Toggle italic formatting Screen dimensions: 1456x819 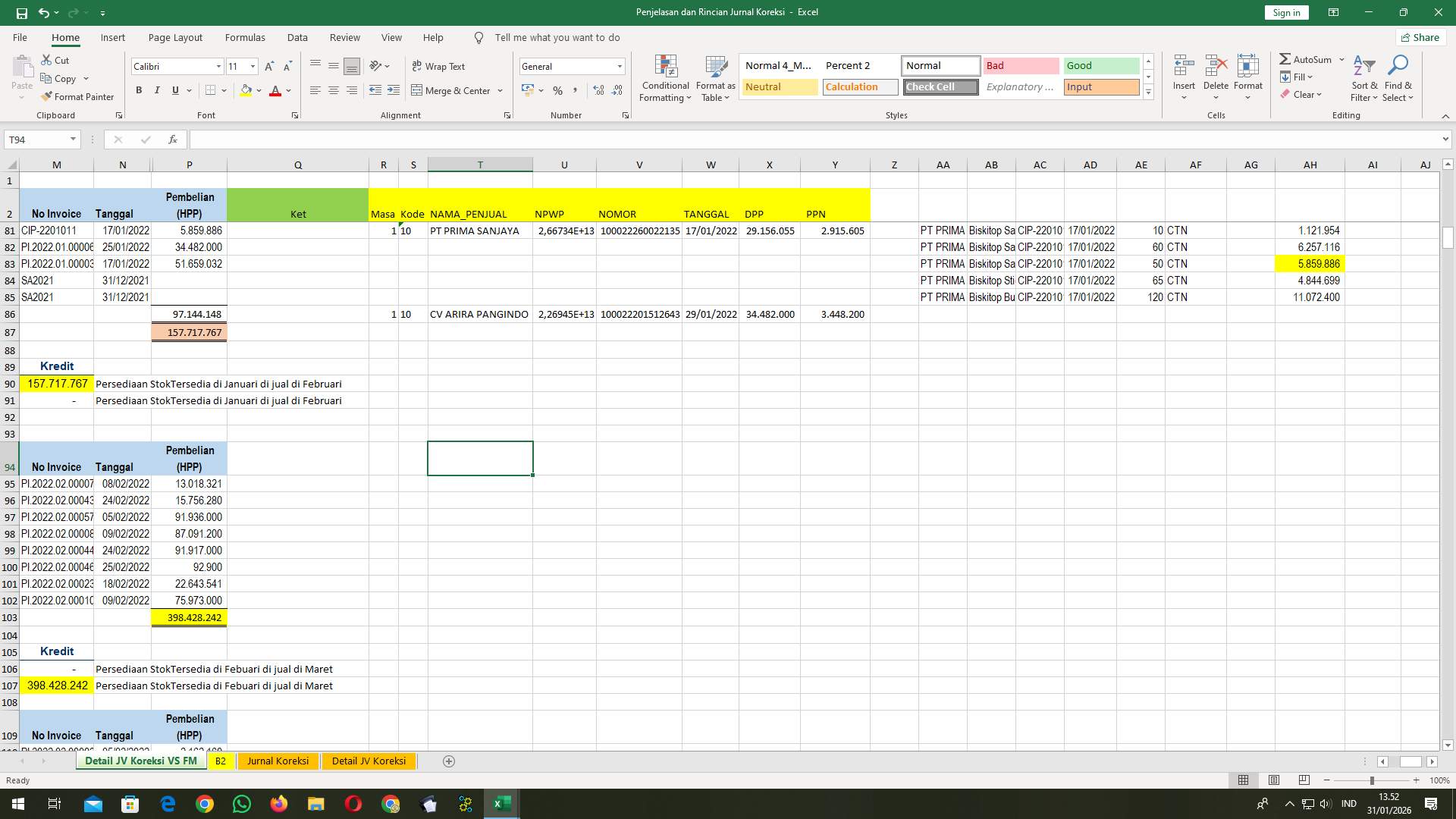point(157,90)
